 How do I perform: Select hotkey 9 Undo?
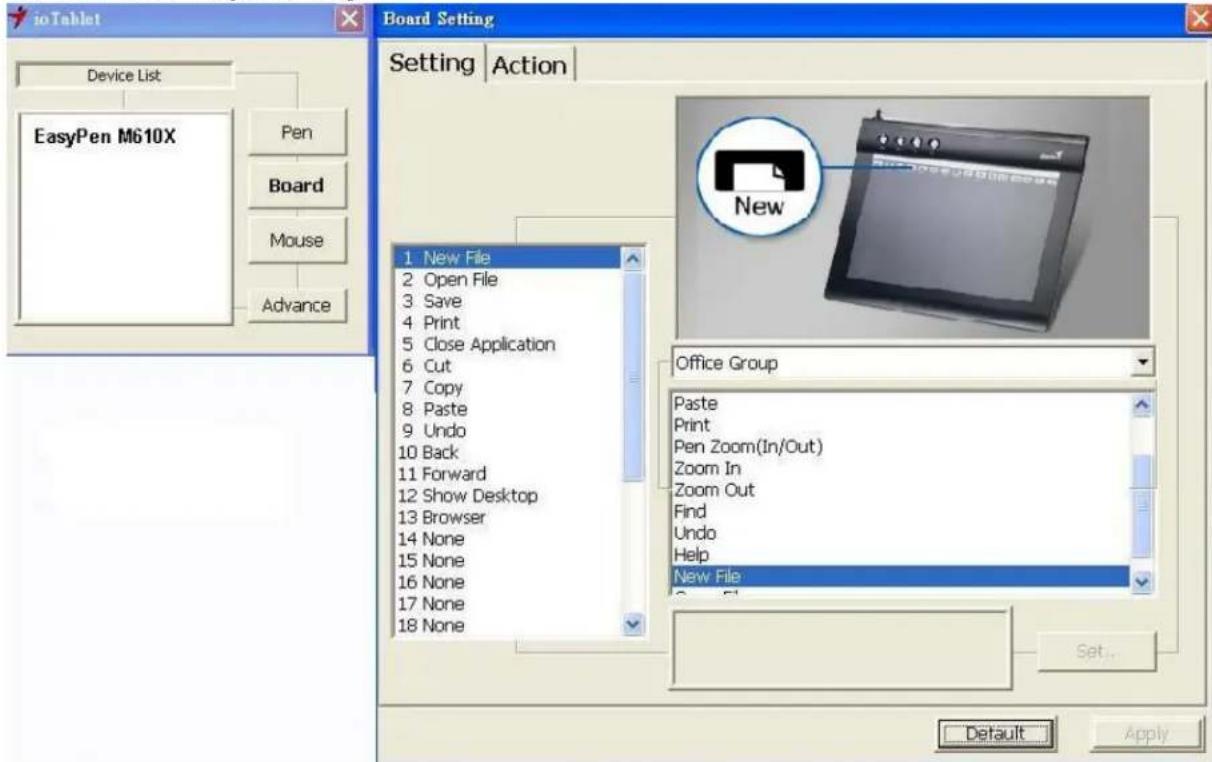[508, 431]
